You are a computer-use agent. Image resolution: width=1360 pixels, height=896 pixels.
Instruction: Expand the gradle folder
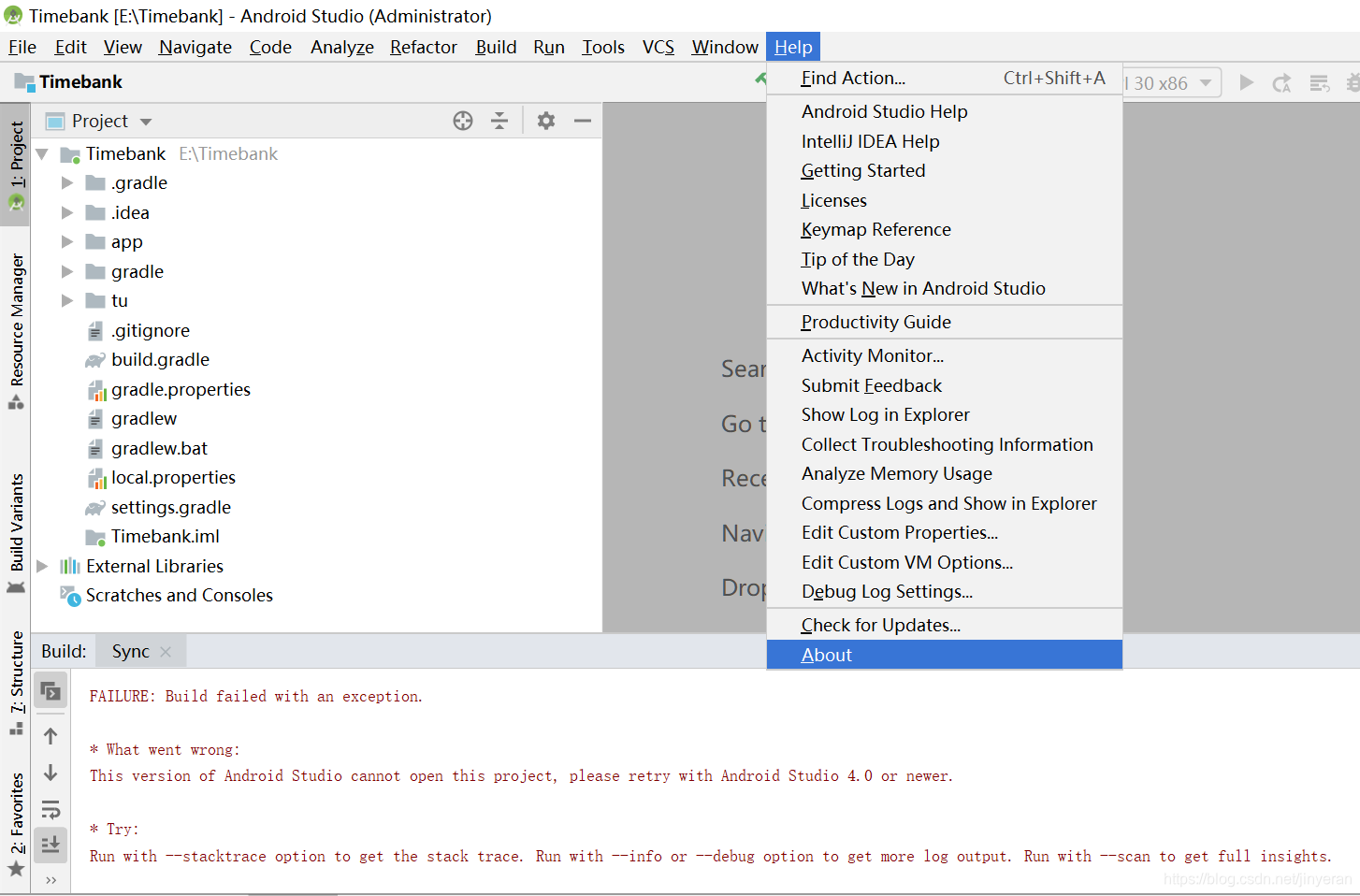67,271
